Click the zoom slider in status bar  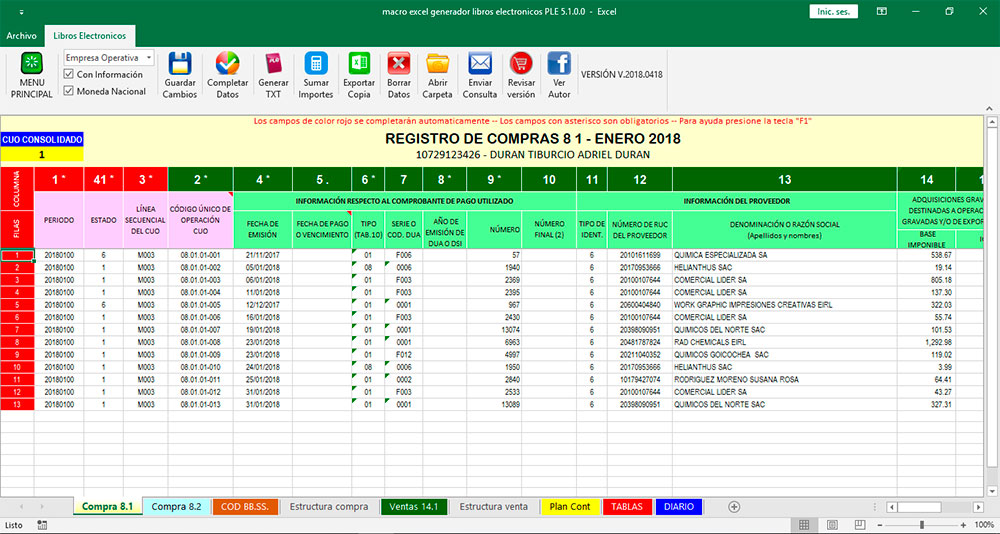921,525
